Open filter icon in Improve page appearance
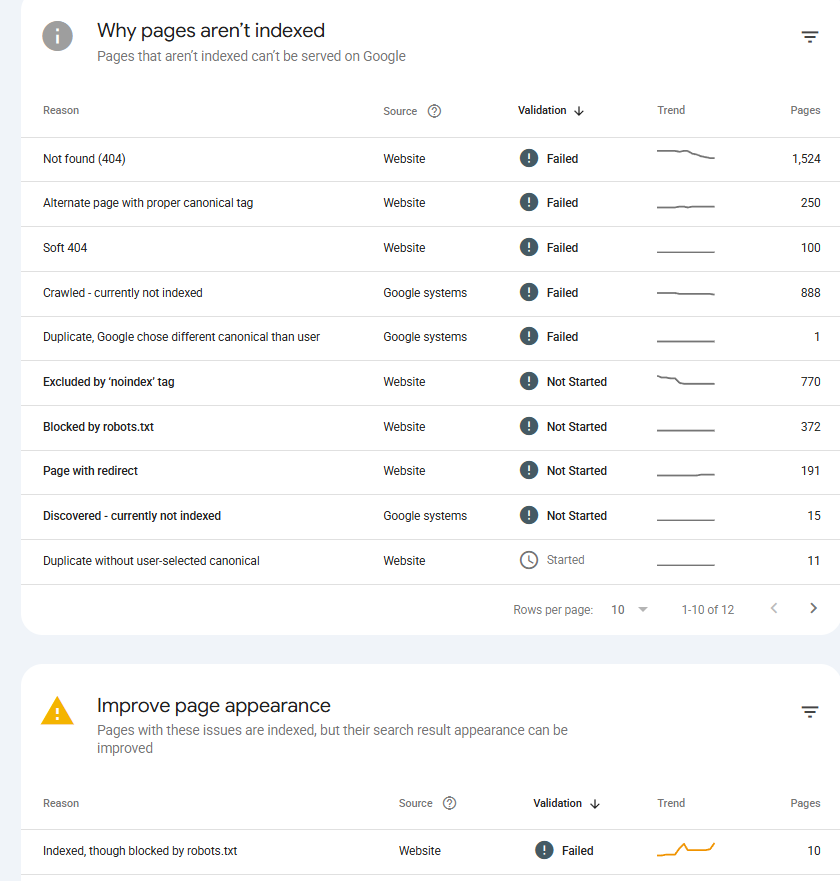The height and width of the screenshot is (881, 840). pyautogui.click(x=809, y=712)
